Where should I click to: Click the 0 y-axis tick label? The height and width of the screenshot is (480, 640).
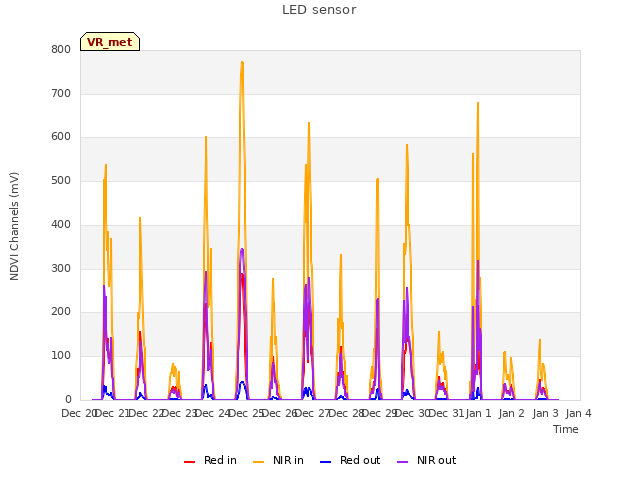[68, 399]
